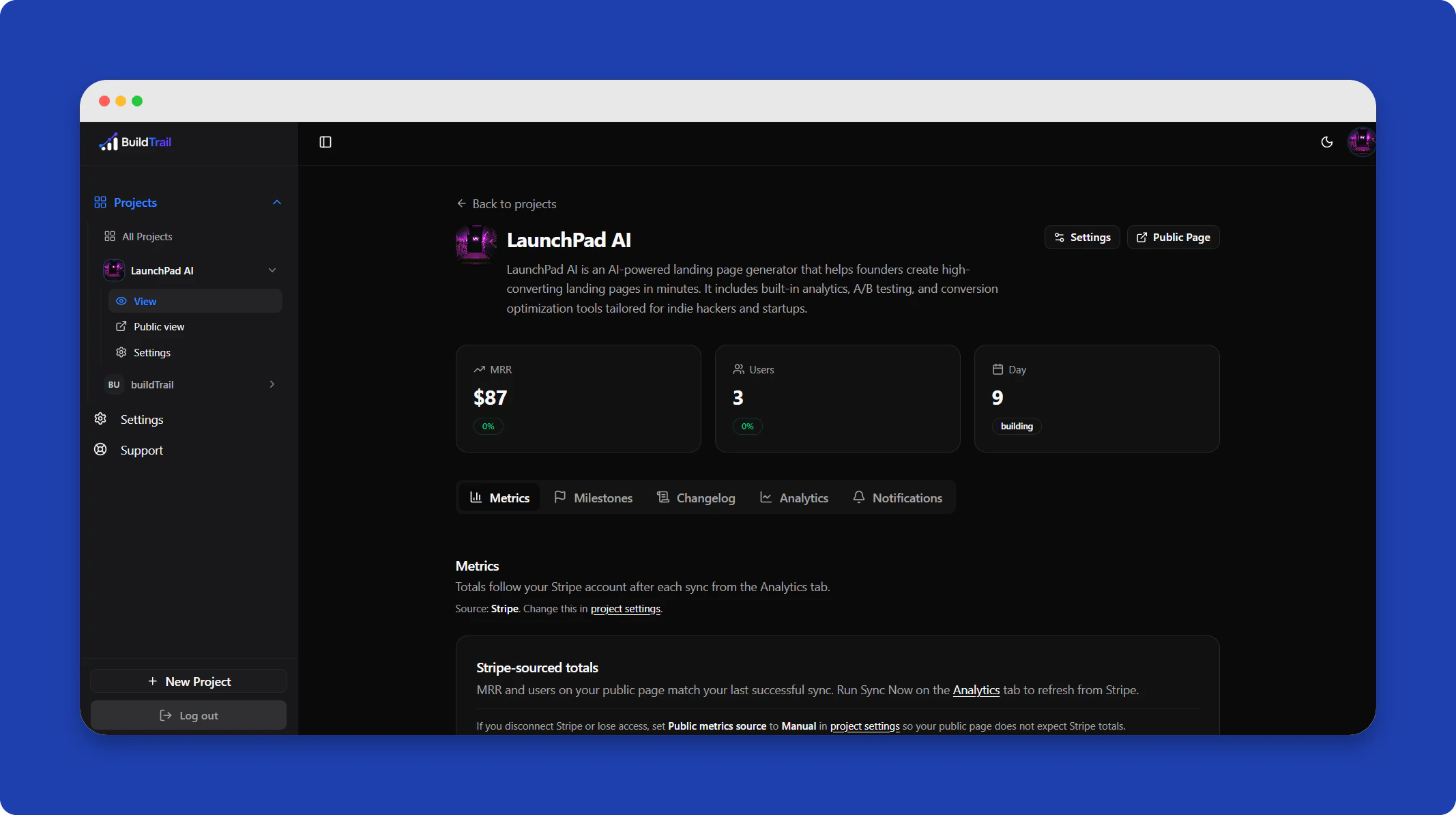Collapse the Projects section chevron

[277, 203]
